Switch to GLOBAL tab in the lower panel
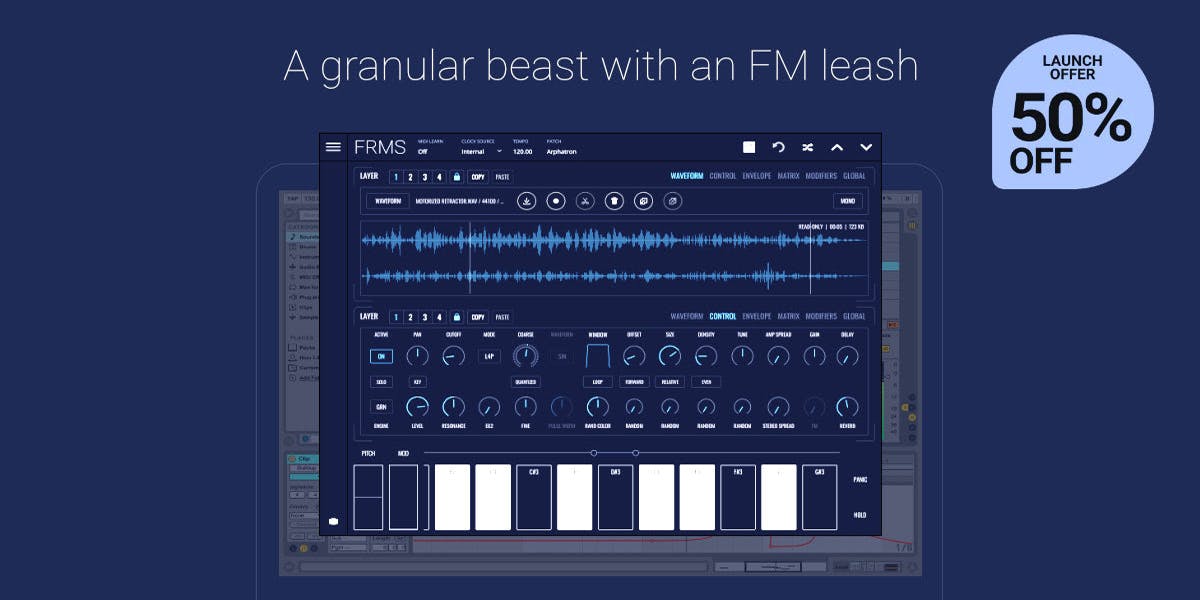The width and height of the screenshot is (1200, 600). (x=854, y=316)
